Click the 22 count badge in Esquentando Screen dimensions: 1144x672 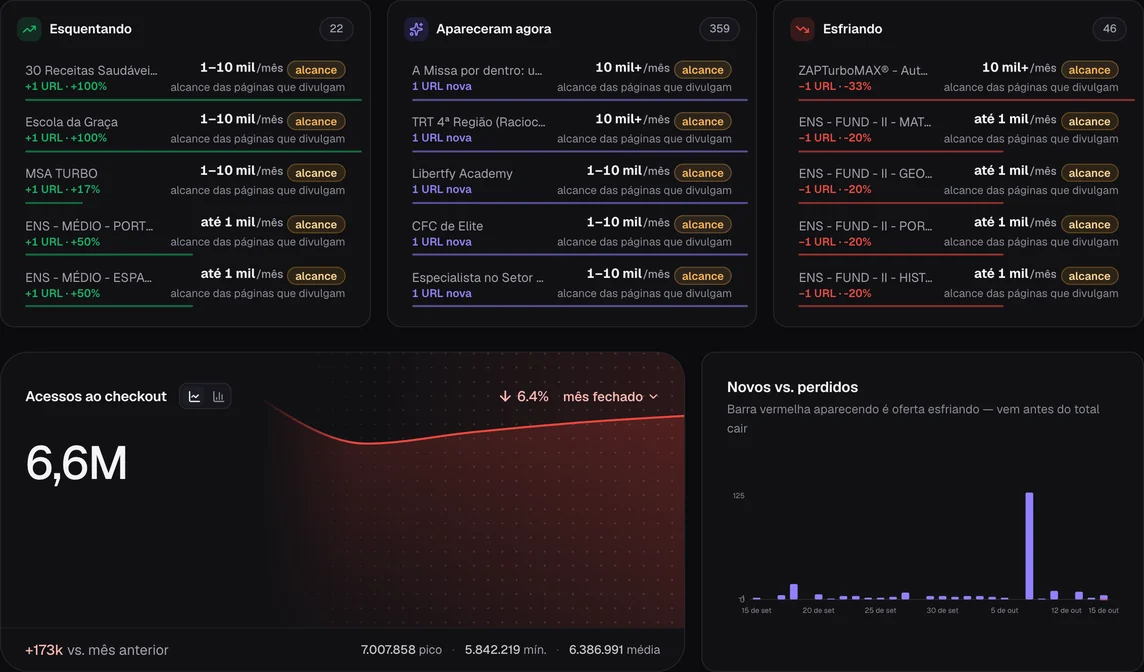pos(336,29)
